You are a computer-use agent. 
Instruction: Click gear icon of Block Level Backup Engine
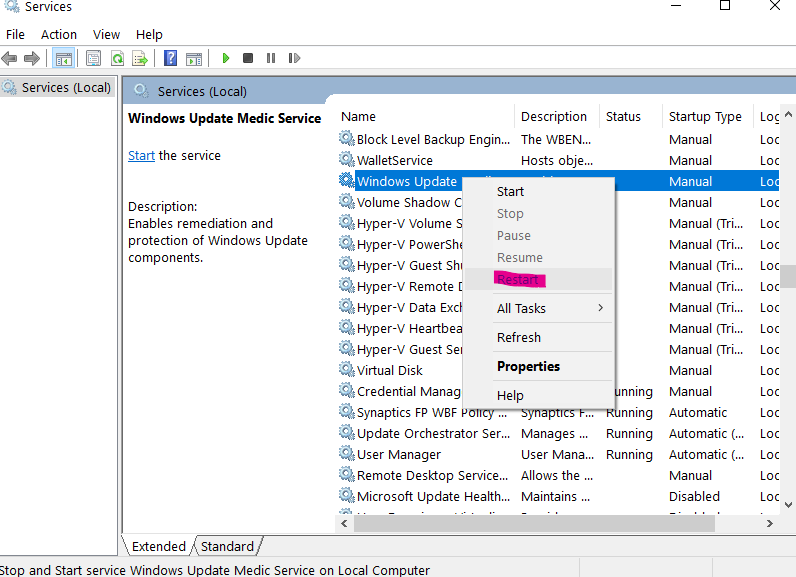347,138
